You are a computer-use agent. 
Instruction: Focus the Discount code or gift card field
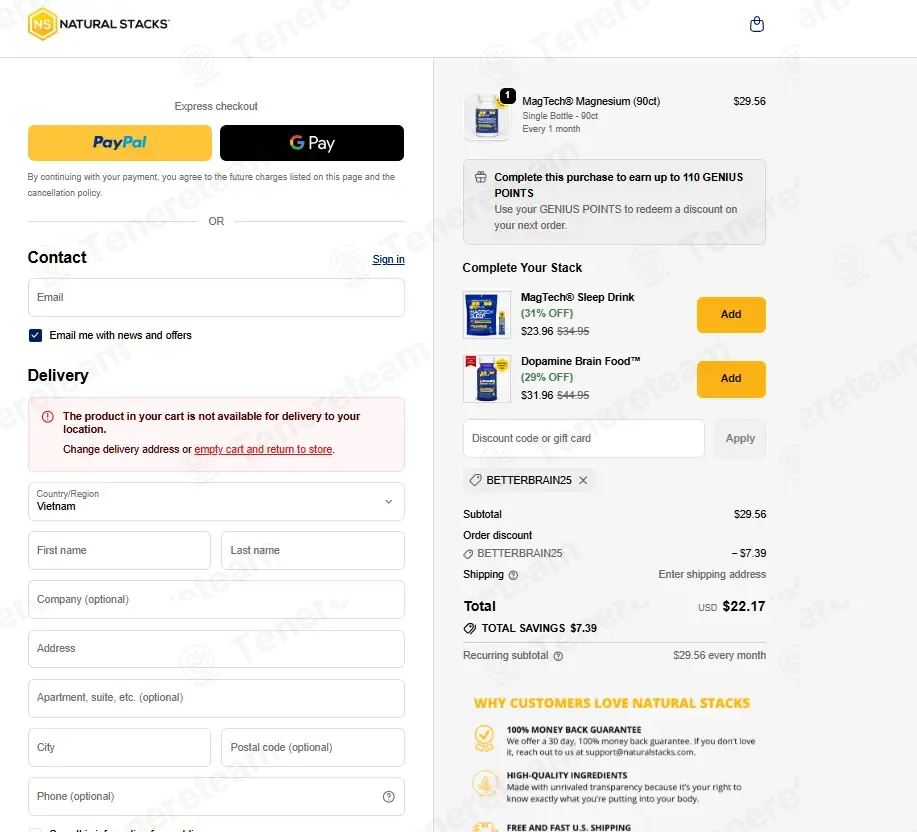[x=584, y=439]
